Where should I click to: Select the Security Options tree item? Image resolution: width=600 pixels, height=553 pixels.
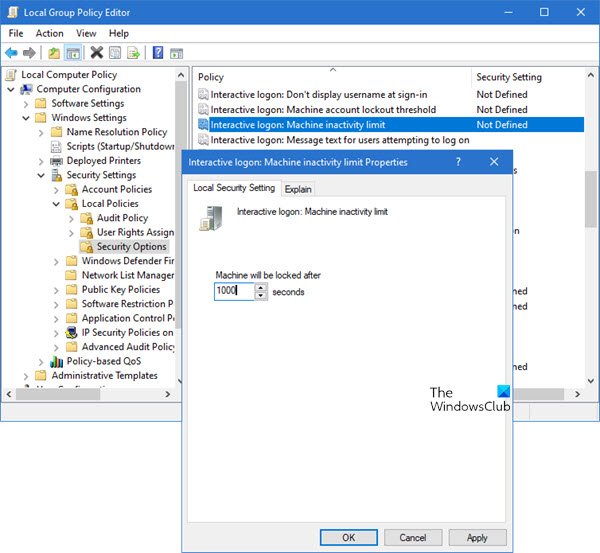coord(131,246)
